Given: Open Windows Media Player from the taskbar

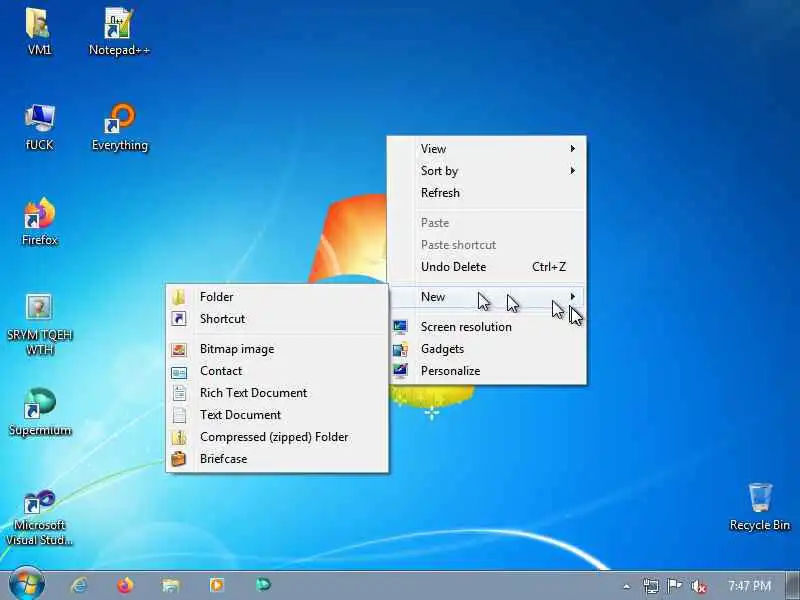Looking at the screenshot, I should (217, 585).
